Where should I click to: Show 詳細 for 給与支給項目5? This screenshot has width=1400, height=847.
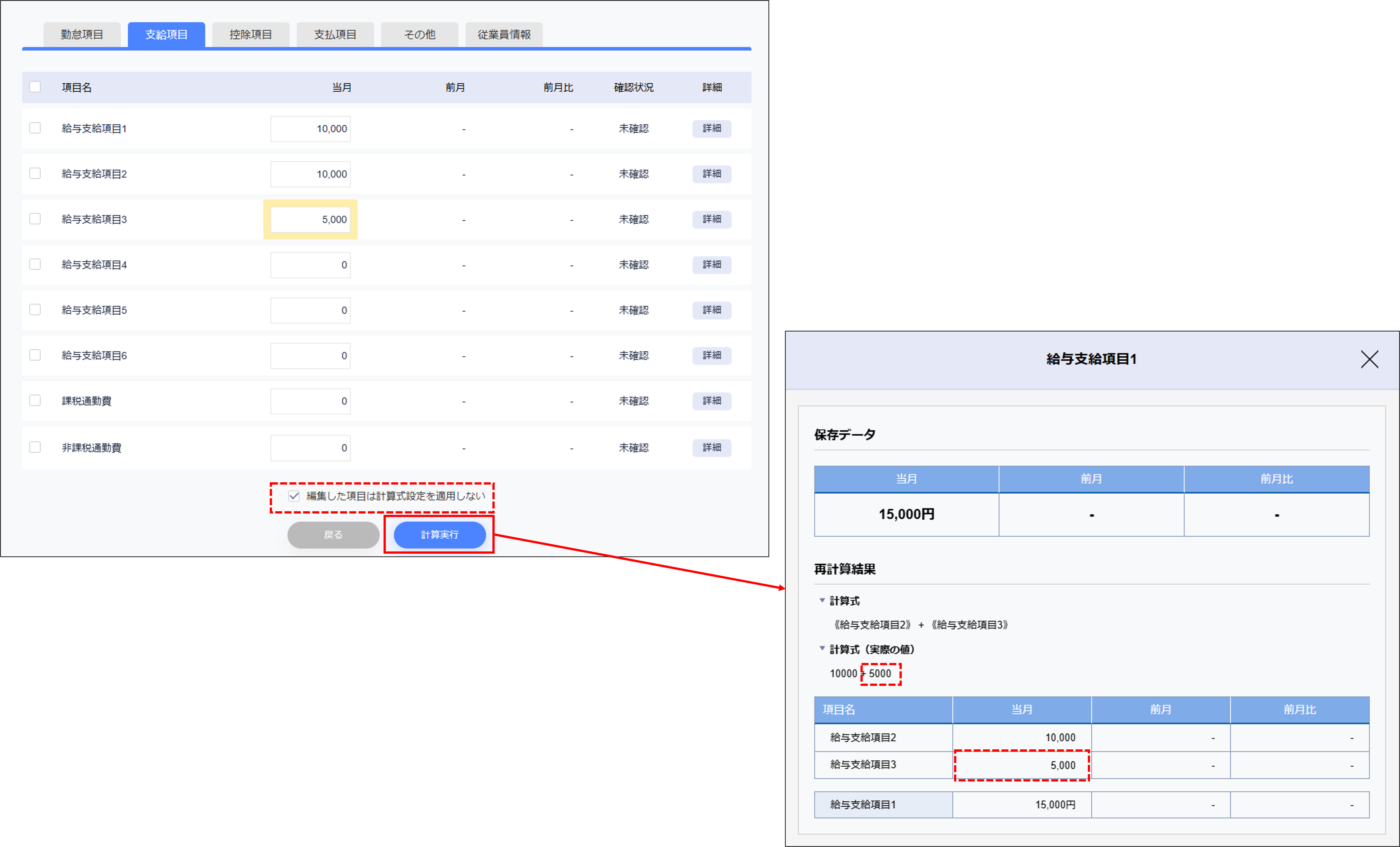(x=711, y=310)
